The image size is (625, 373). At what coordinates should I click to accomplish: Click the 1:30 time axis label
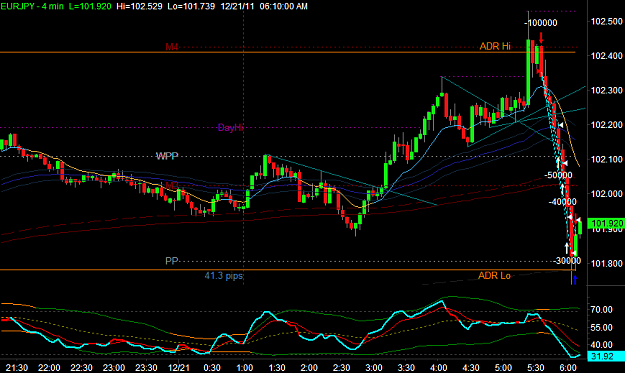point(277,368)
